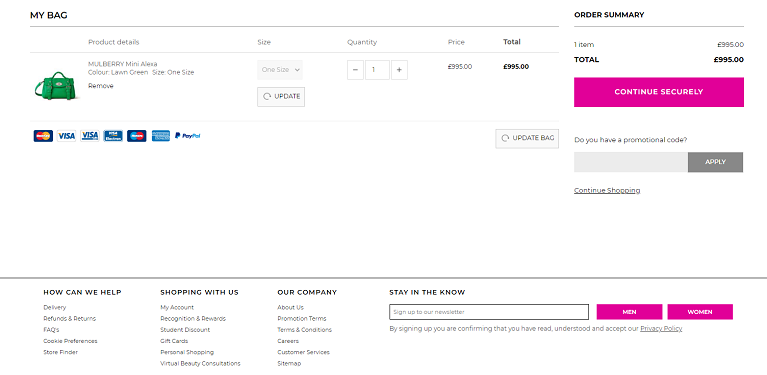Click the 'Colour: Lawn Green' product text
The image size is (767, 375).
tap(118, 72)
